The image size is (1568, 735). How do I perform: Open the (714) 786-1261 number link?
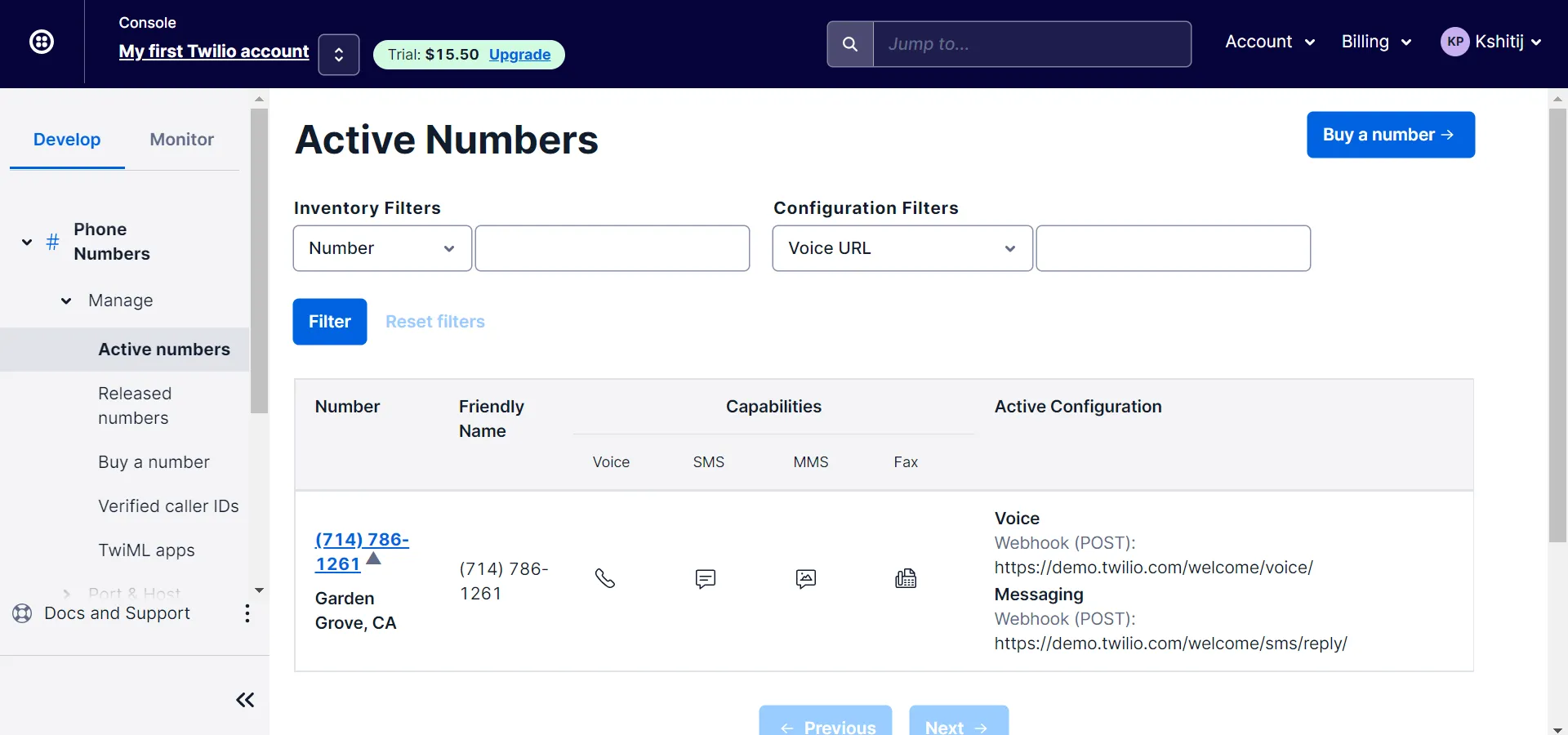point(362,552)
